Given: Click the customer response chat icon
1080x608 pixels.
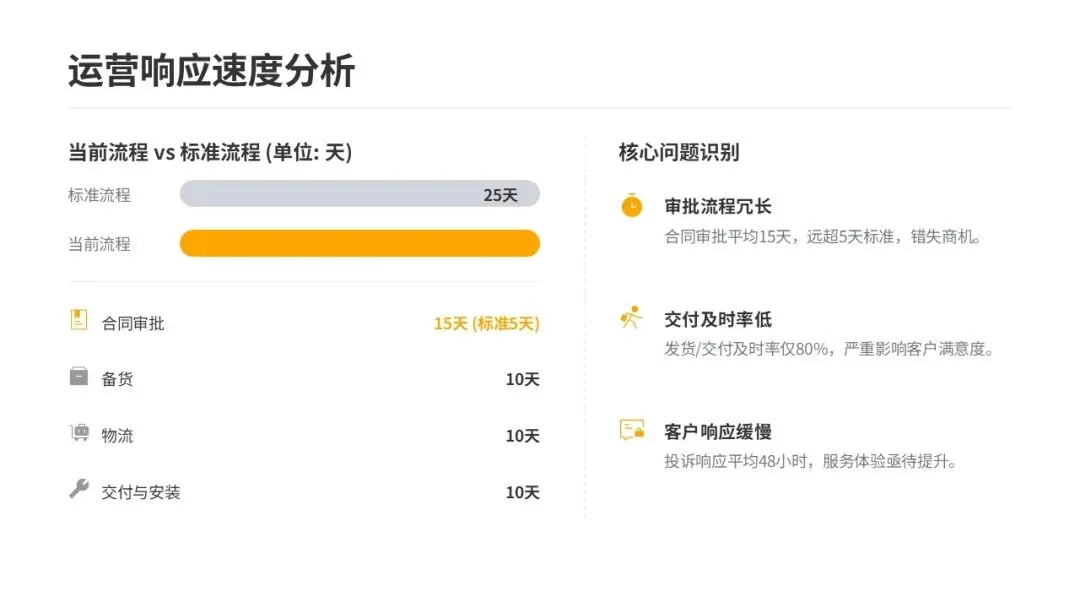Looking at the screenshot, I should point(631,431).
